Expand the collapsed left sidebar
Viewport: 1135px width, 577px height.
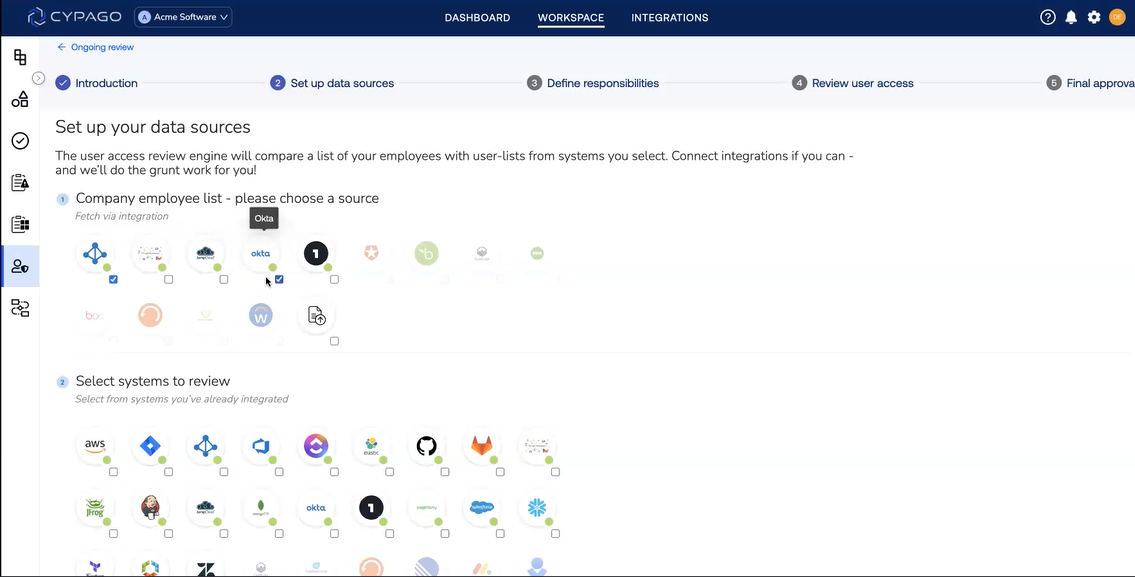pyautogui.click(x=39, y=78)
